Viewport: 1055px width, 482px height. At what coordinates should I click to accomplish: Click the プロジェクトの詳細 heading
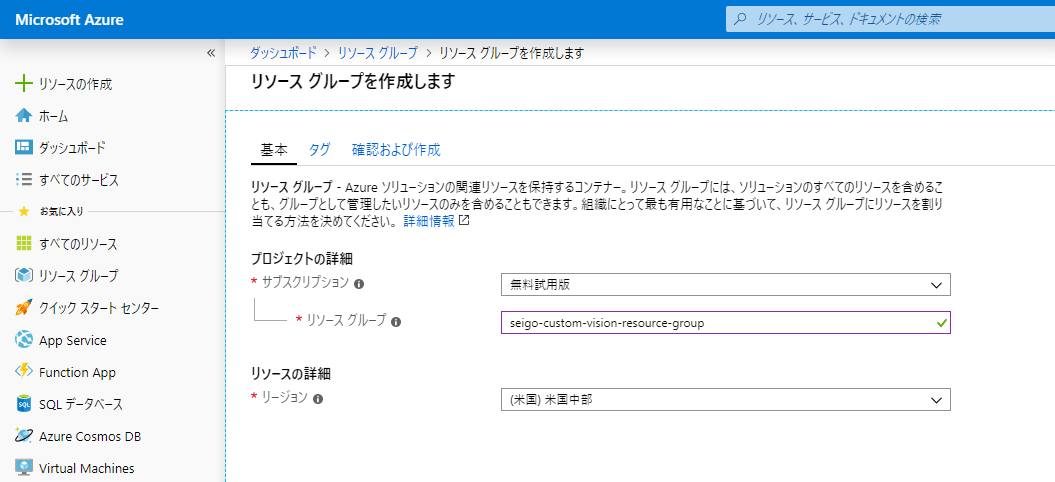(x=302, y=258)
